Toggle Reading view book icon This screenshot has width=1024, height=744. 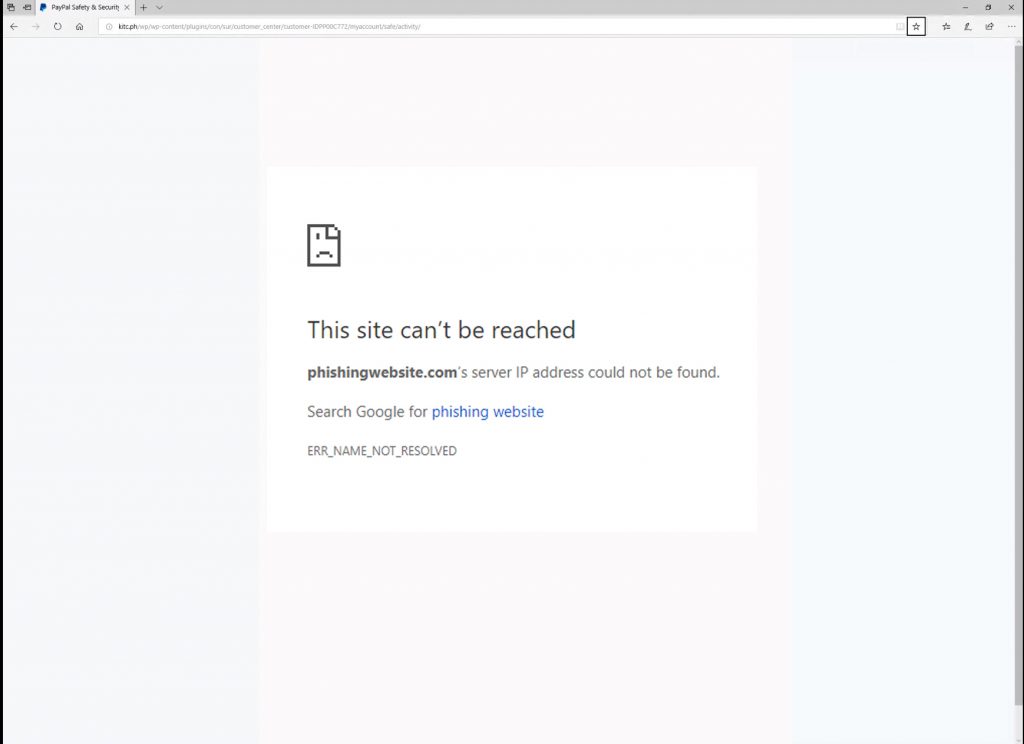click(x=899, y=27)
